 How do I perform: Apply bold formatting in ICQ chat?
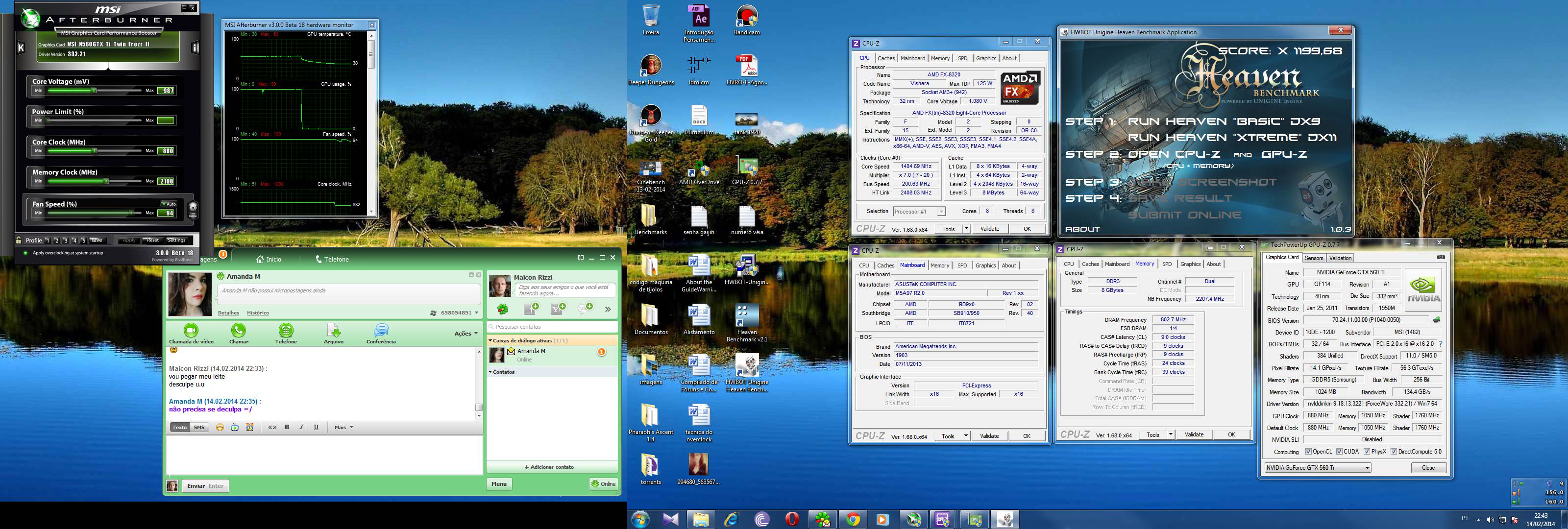tap(287, 427)
